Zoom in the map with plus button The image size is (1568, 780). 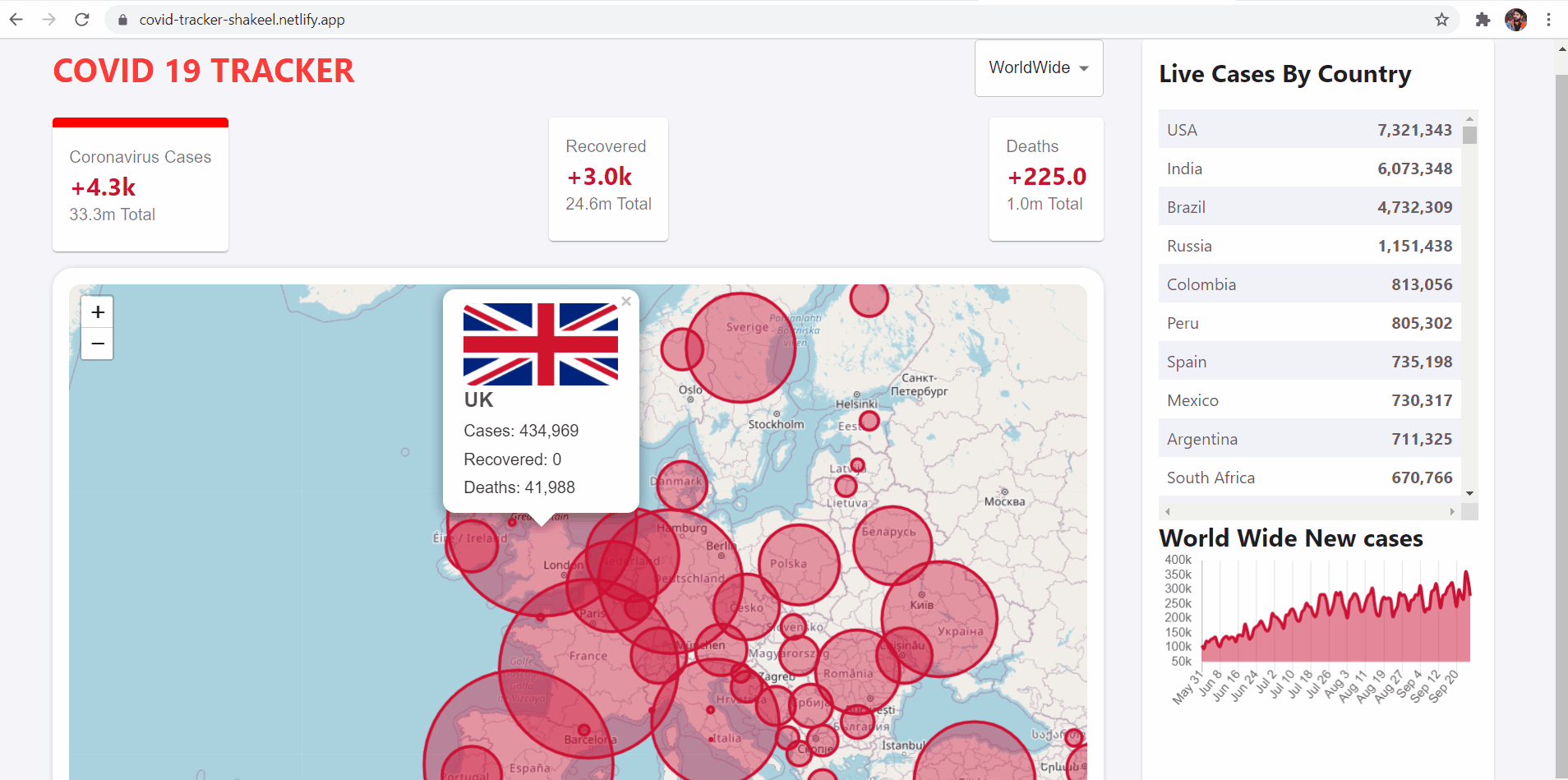coord(97,312)
